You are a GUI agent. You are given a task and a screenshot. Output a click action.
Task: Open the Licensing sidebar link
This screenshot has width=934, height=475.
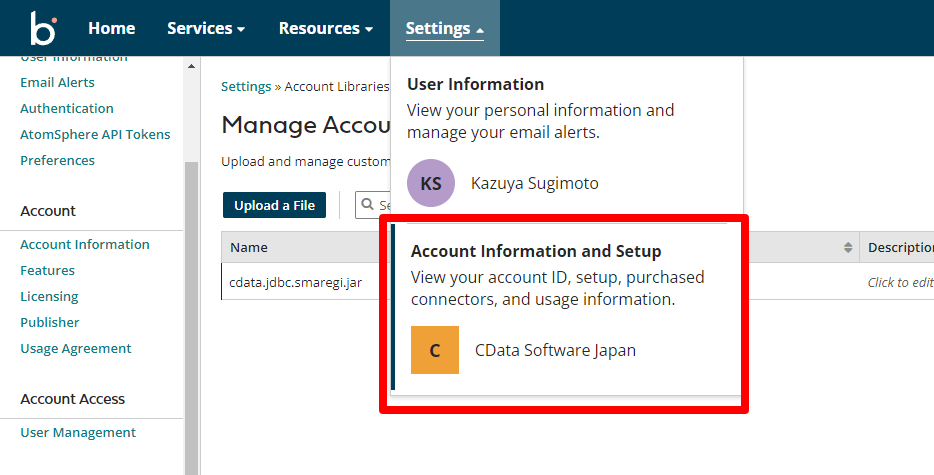49,296
